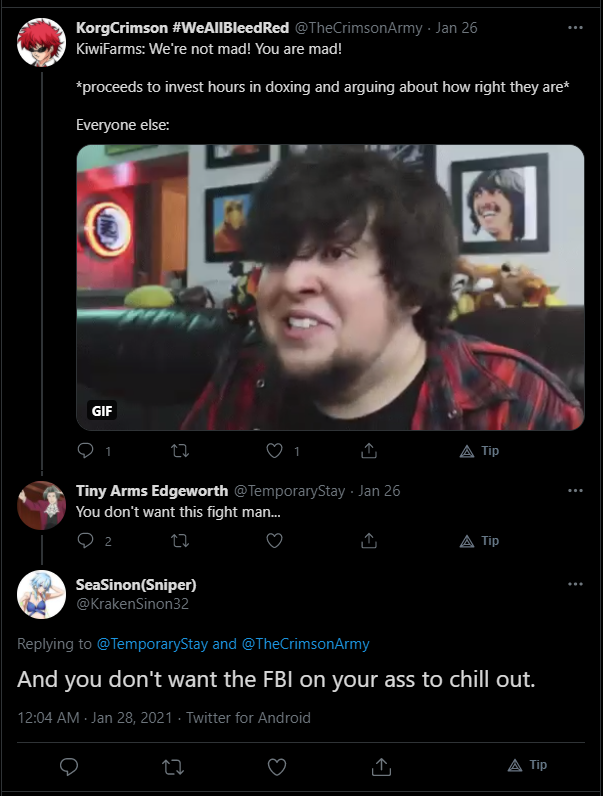The image size is (603, 796).
Task: Open more options for KorgCrimson's tweet
Action: click(575, 27)
